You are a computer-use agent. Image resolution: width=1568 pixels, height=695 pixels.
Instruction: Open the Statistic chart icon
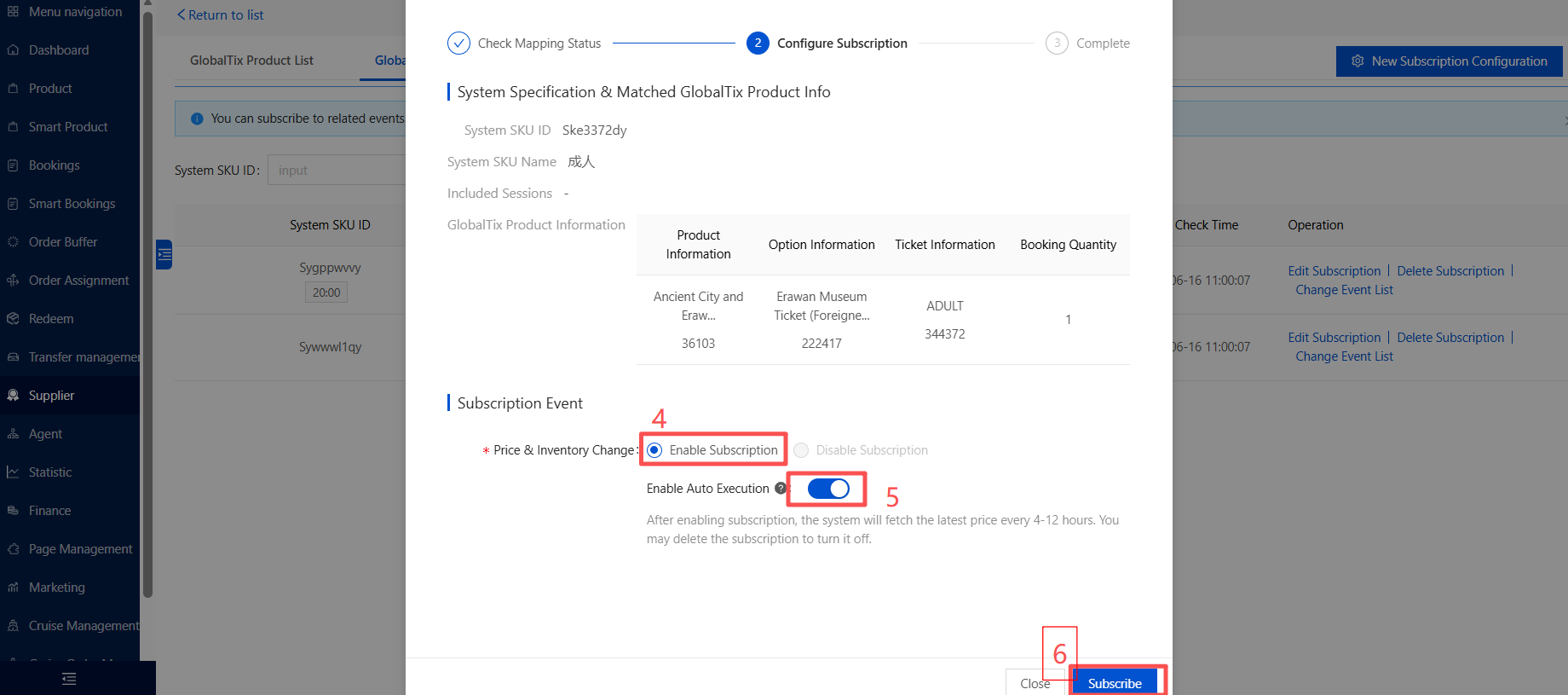coord(13,472)
